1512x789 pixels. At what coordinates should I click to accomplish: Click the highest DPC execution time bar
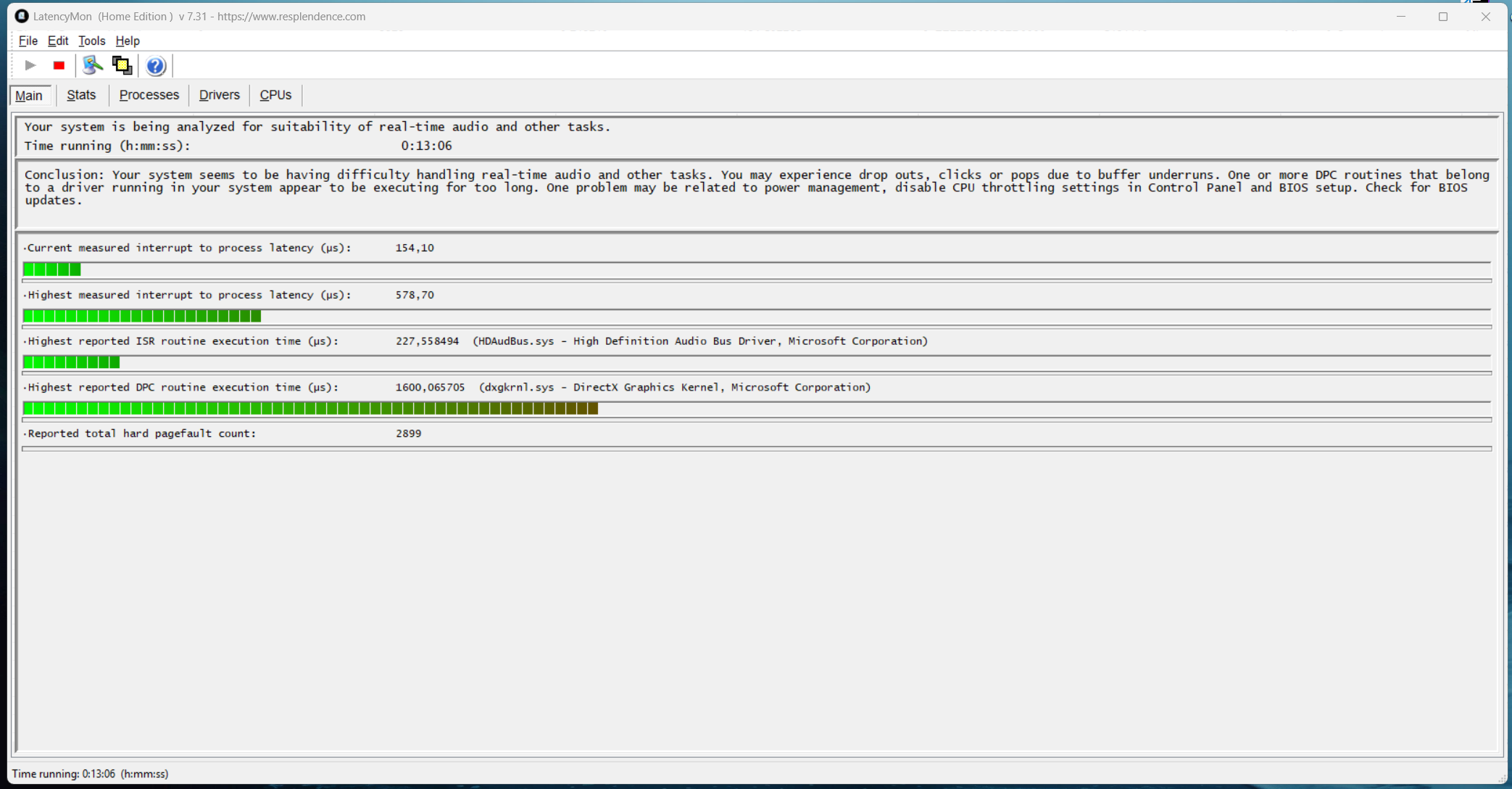click(x=757, y=409)
